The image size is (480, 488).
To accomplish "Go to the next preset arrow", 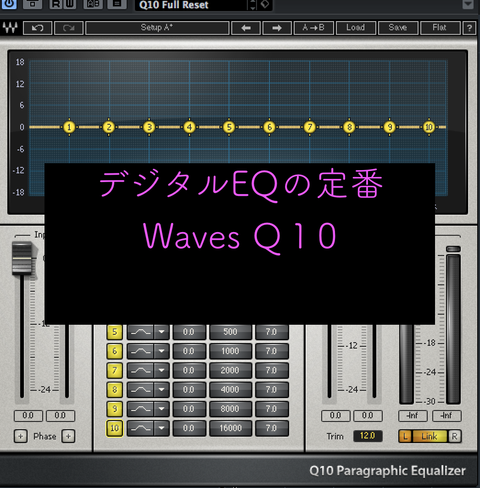I will pos(277,28).
